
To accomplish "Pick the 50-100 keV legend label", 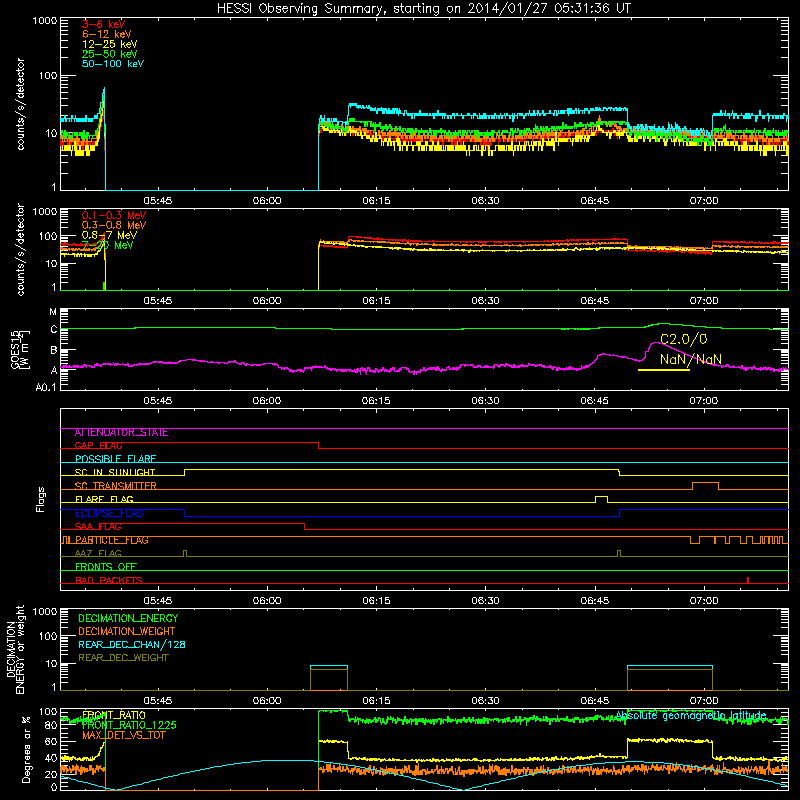I will coord(113,64).
